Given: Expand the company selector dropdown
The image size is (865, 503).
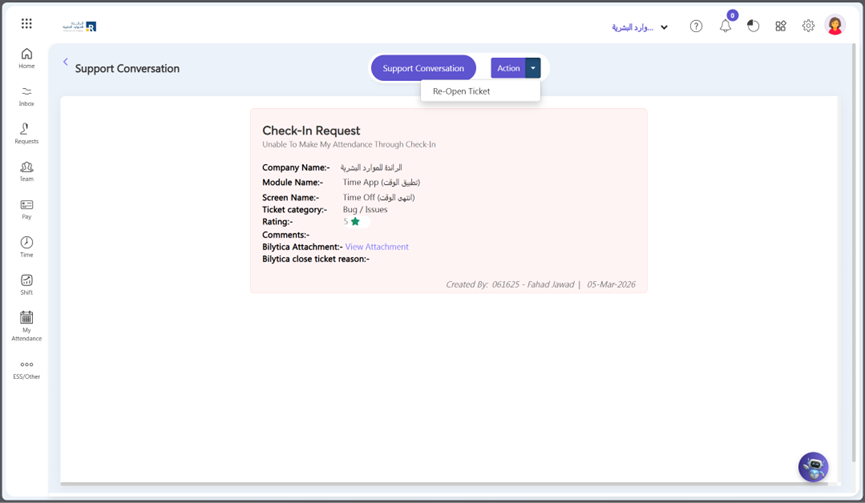Looking at the screenshot, I should click(664, 28).
